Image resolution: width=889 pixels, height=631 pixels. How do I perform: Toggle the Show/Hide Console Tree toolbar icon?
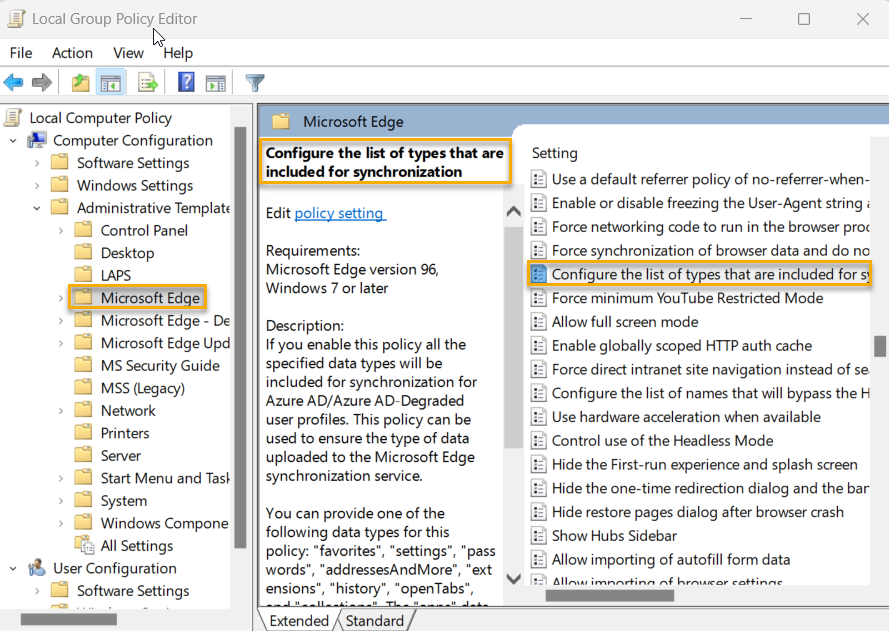coord(110,82)
